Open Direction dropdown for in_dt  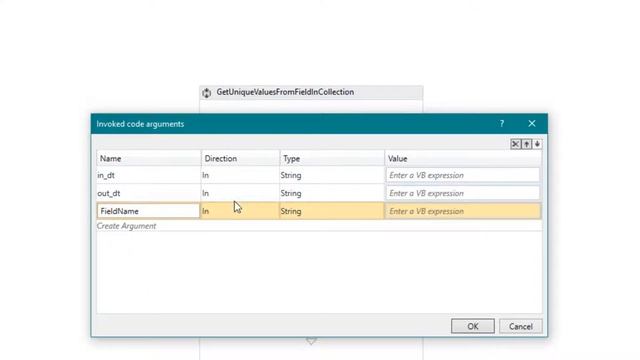tap(240, 175)
